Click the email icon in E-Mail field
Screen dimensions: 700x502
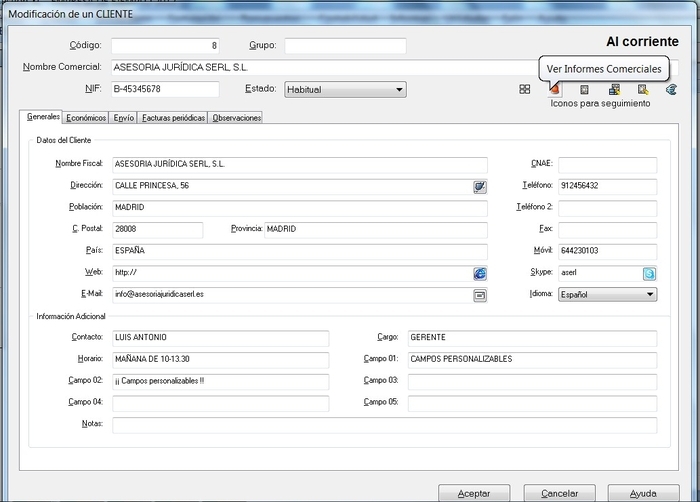point(479,295)
